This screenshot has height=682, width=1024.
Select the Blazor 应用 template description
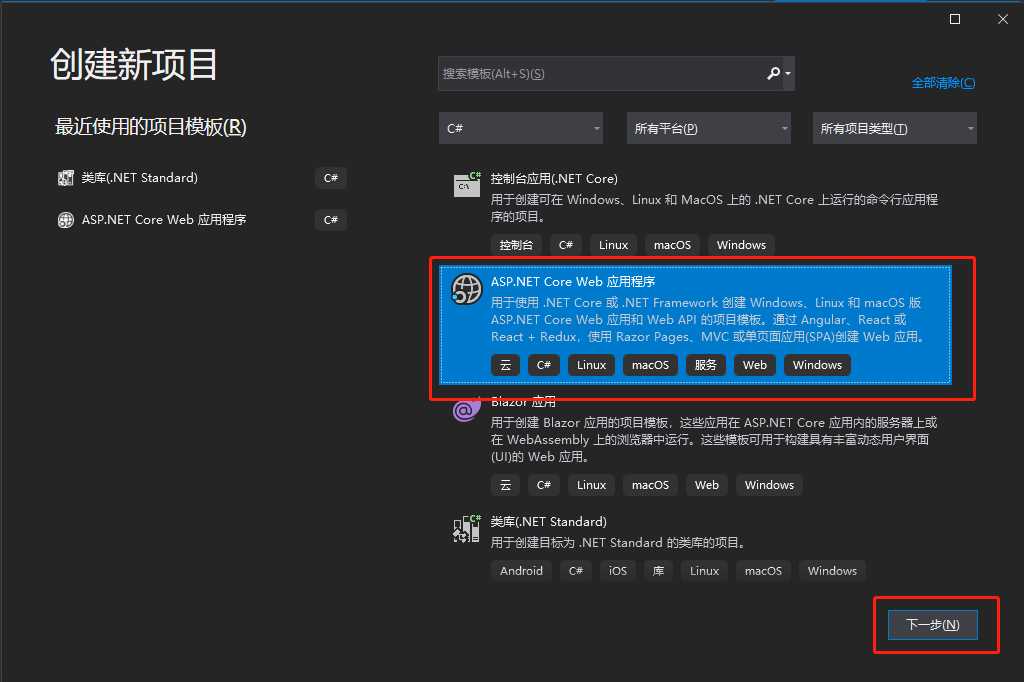[x=714, y=440]
